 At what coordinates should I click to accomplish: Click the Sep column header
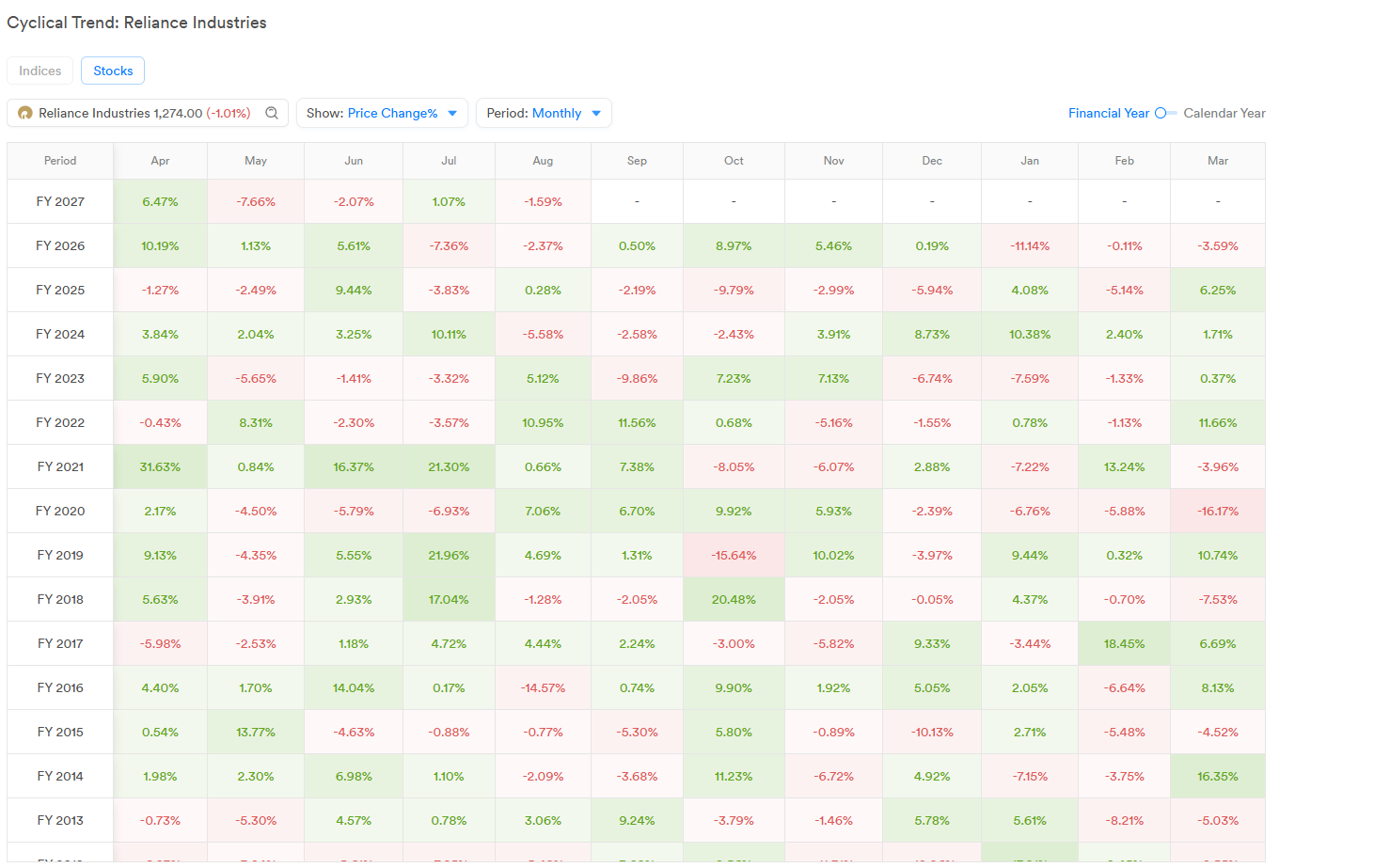pos(638,161)
